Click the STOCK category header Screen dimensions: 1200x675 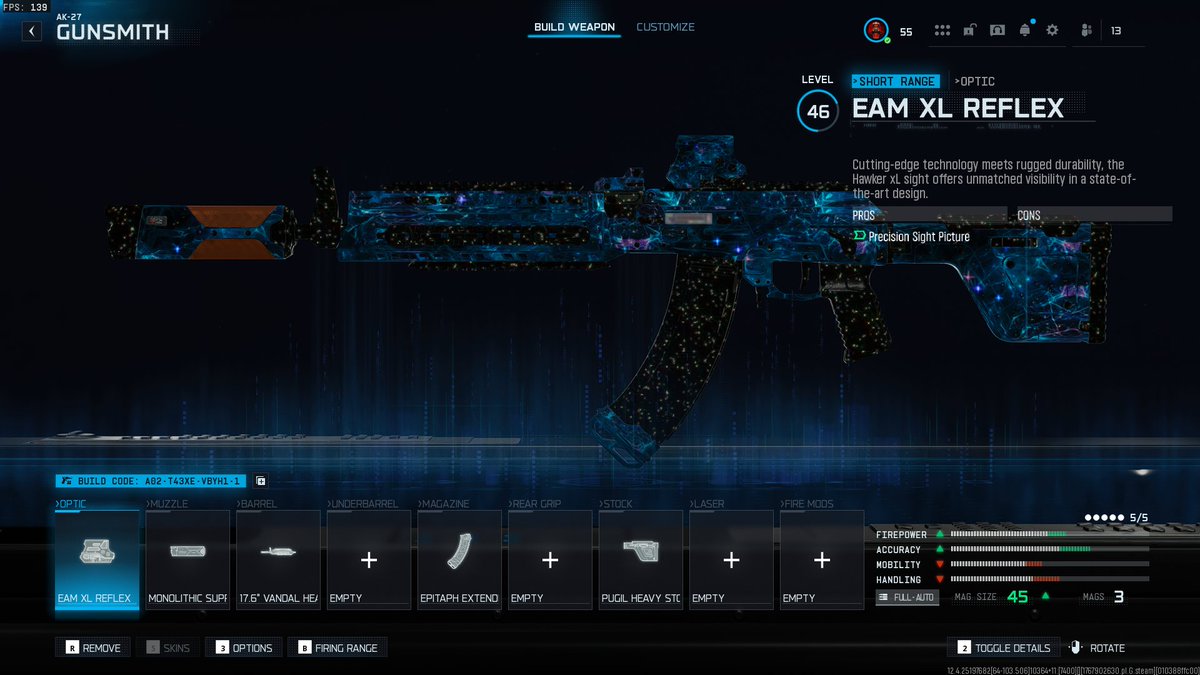click(617, 504)
